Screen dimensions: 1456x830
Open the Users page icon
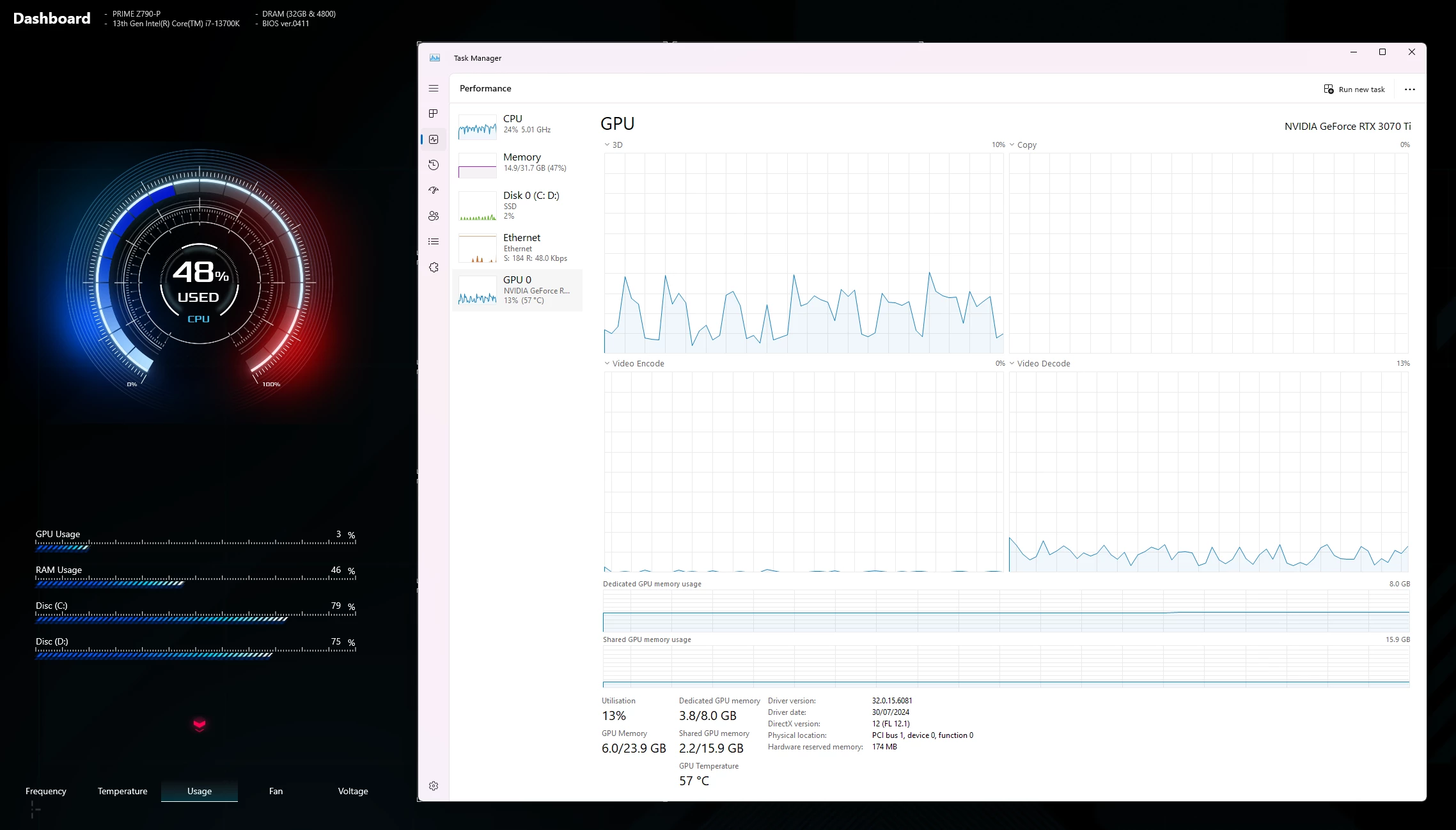(434, 215)
